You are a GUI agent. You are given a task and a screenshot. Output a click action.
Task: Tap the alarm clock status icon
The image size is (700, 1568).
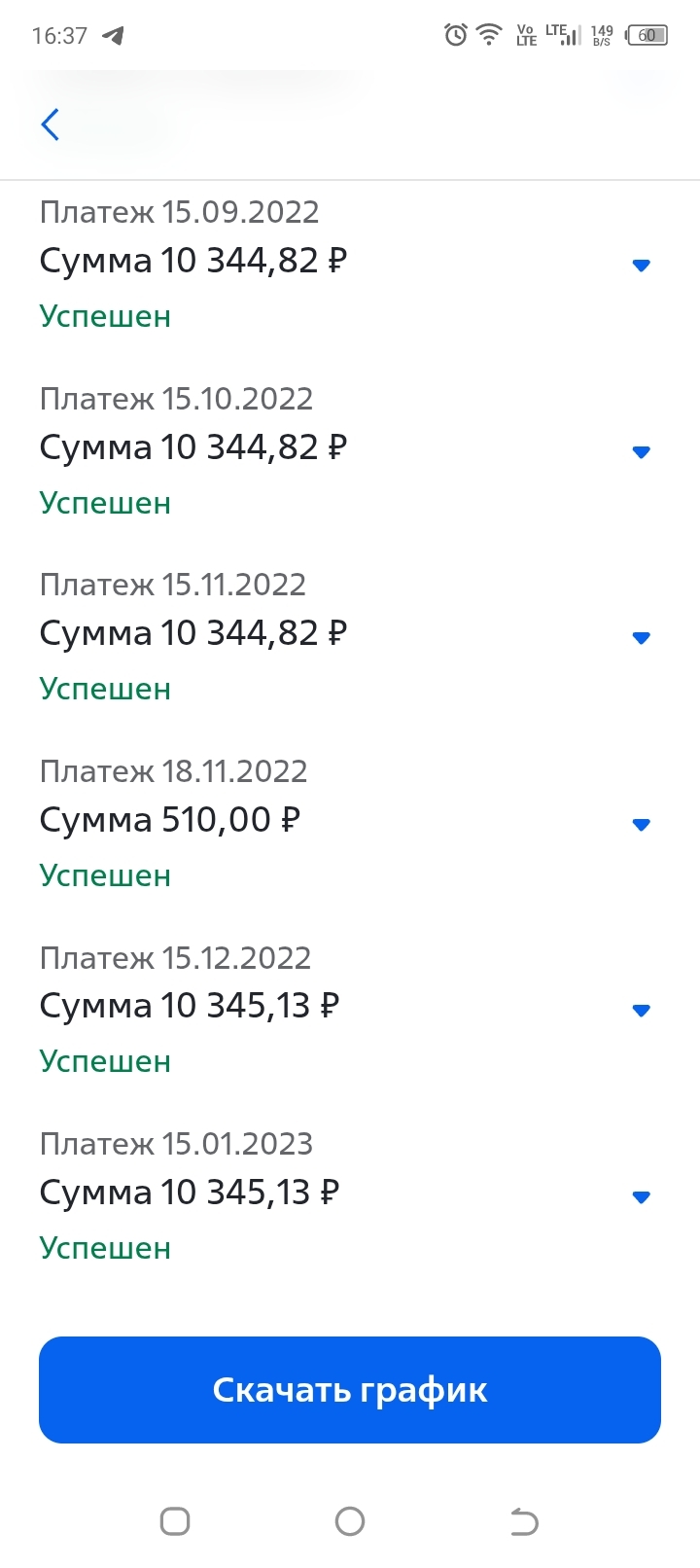pos(455,36)
